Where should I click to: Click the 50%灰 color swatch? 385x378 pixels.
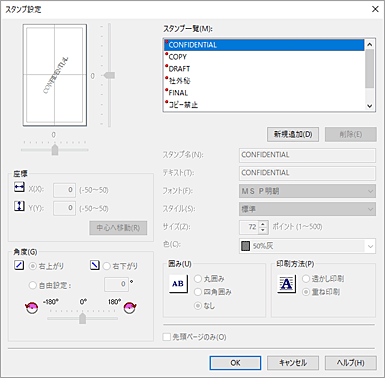245,246
